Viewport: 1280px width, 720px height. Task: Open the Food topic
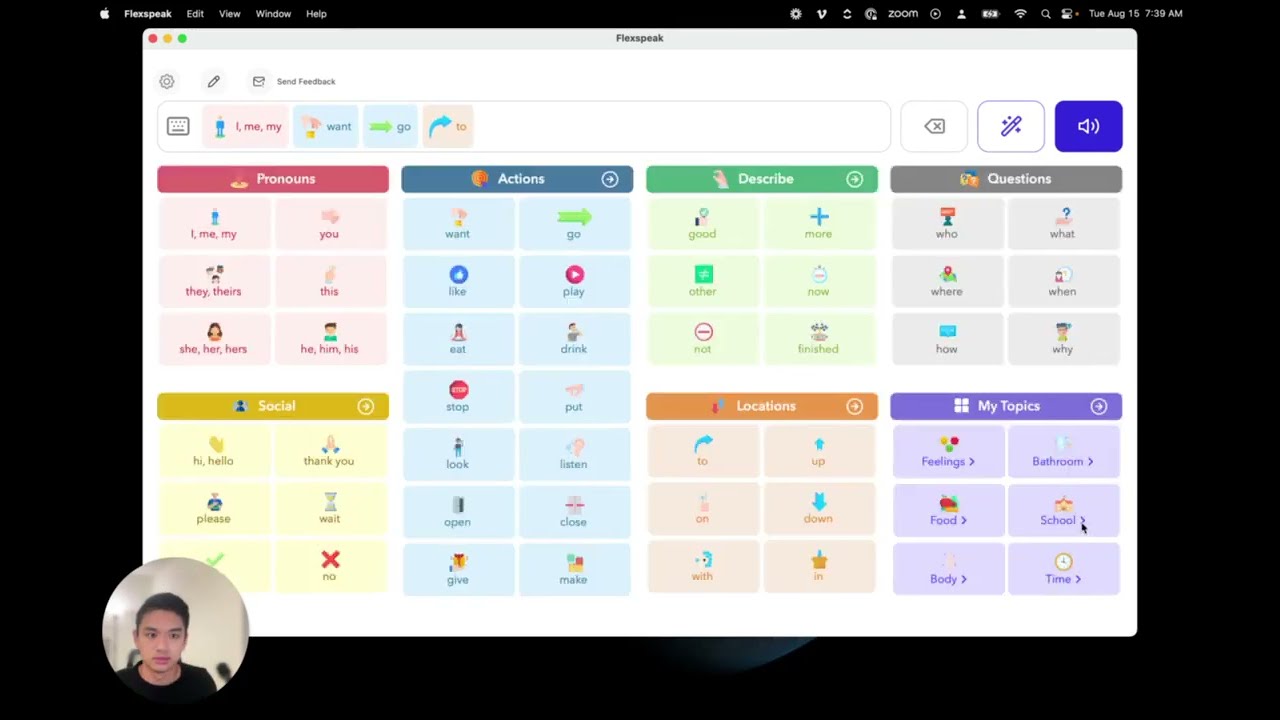[948, 511]
